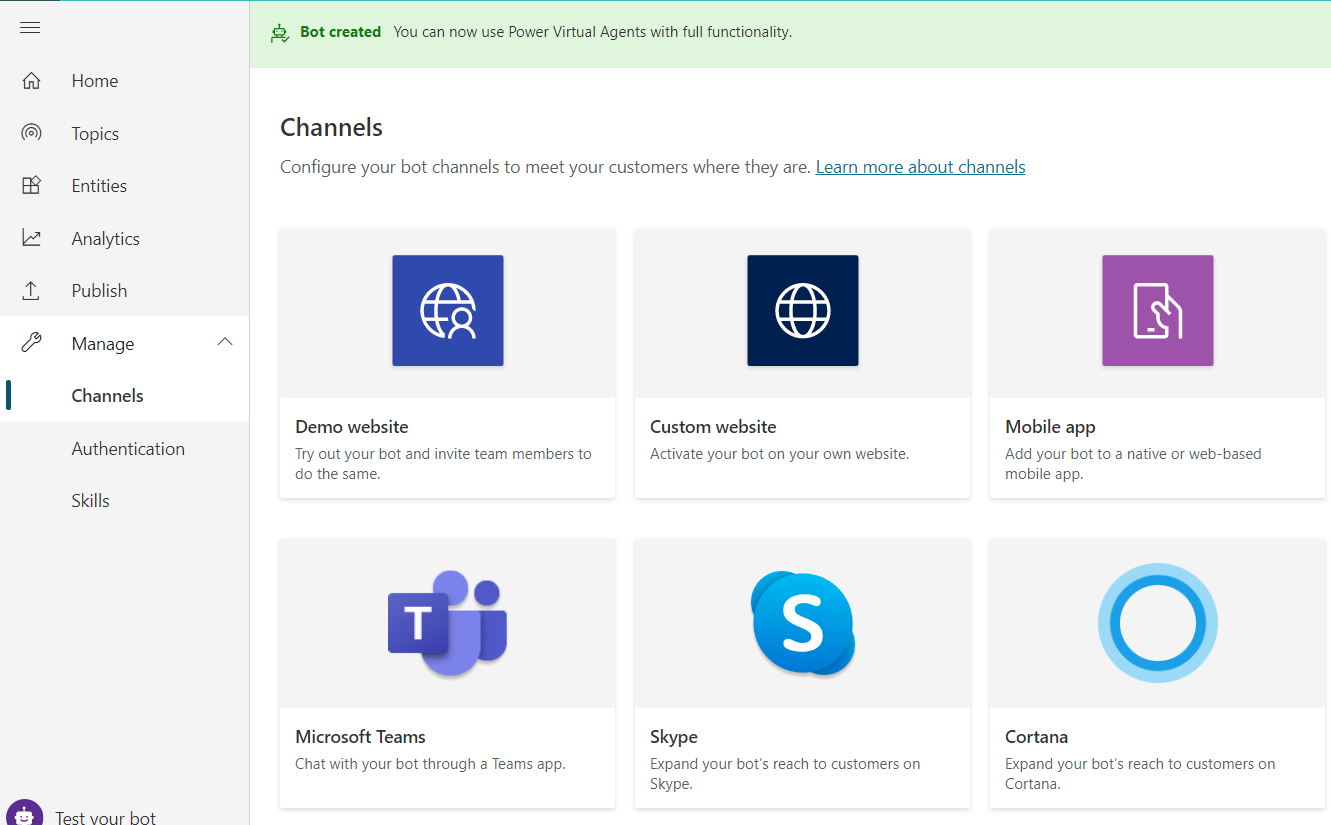Screen dimensions: 1331x825
Task: Open the Demo website channel title
Action: pyautogui.click(x=352, y=427)
